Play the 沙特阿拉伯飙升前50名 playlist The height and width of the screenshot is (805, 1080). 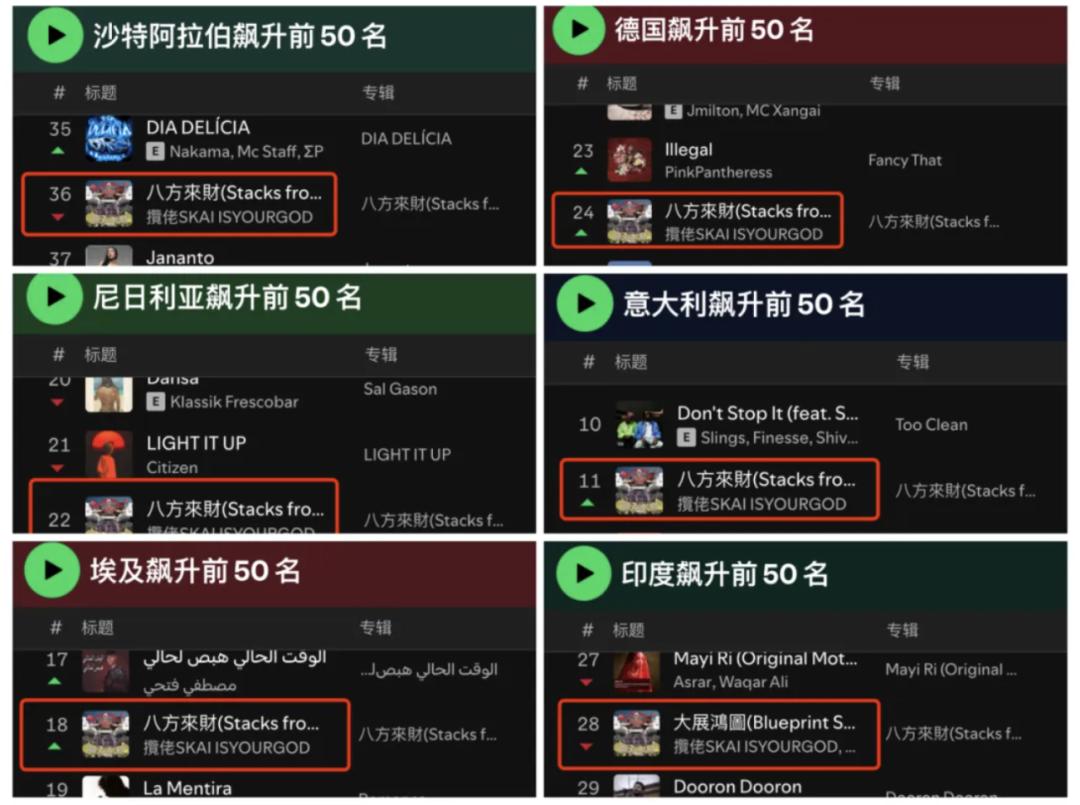pos(55,35)
